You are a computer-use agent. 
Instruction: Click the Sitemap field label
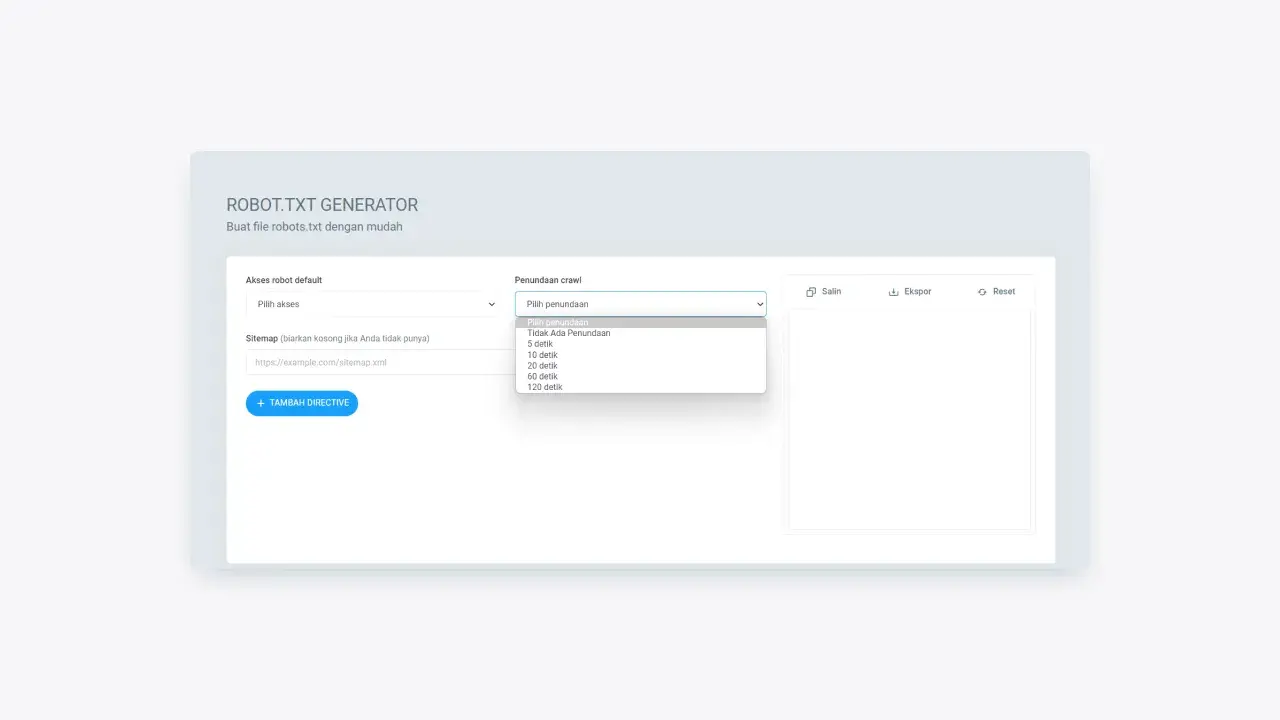tap(261, 338)
